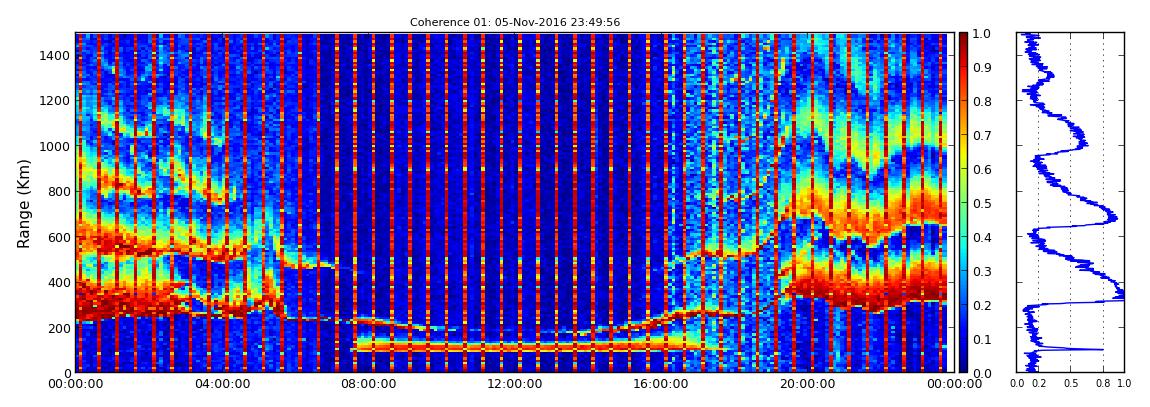
Task: Click the 0.7 label on the colorbar
Action: click(981, 136)
